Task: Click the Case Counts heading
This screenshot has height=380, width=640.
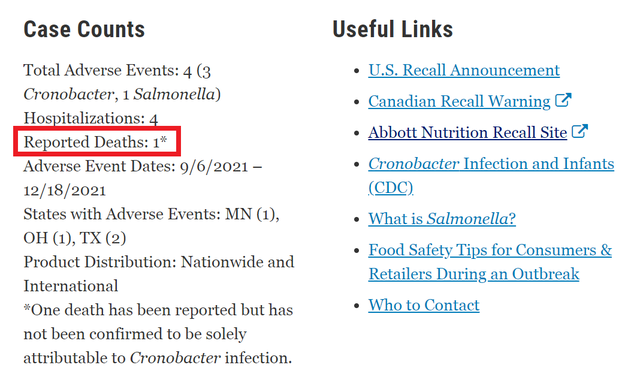Action: point(84,29)
